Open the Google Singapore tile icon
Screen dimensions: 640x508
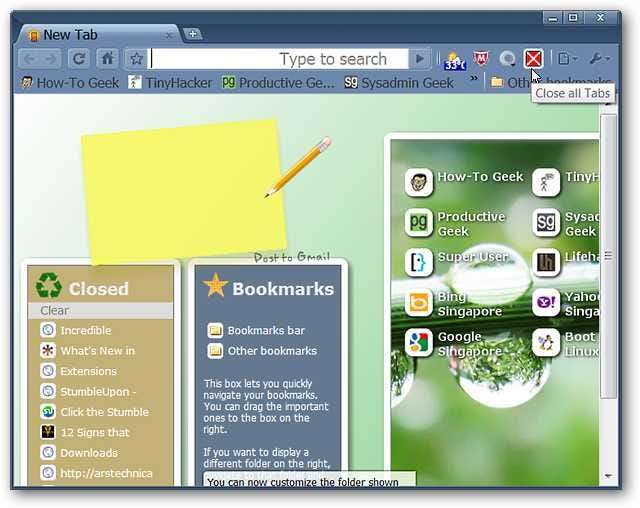pos(418,343)
